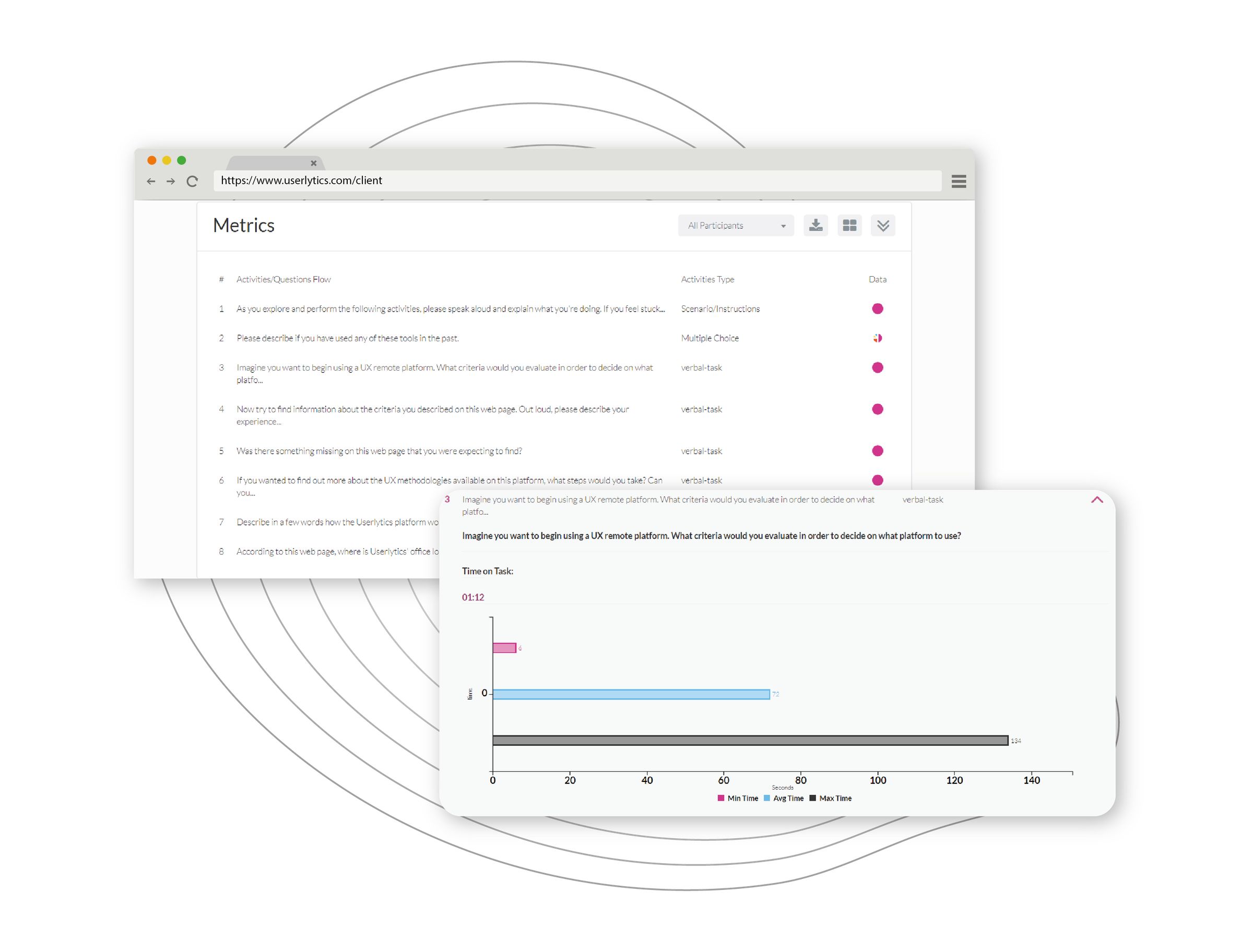Open pie chart data for the Multiple Choice question
This screenshot has width=1253, height=952.
point(877,338)
